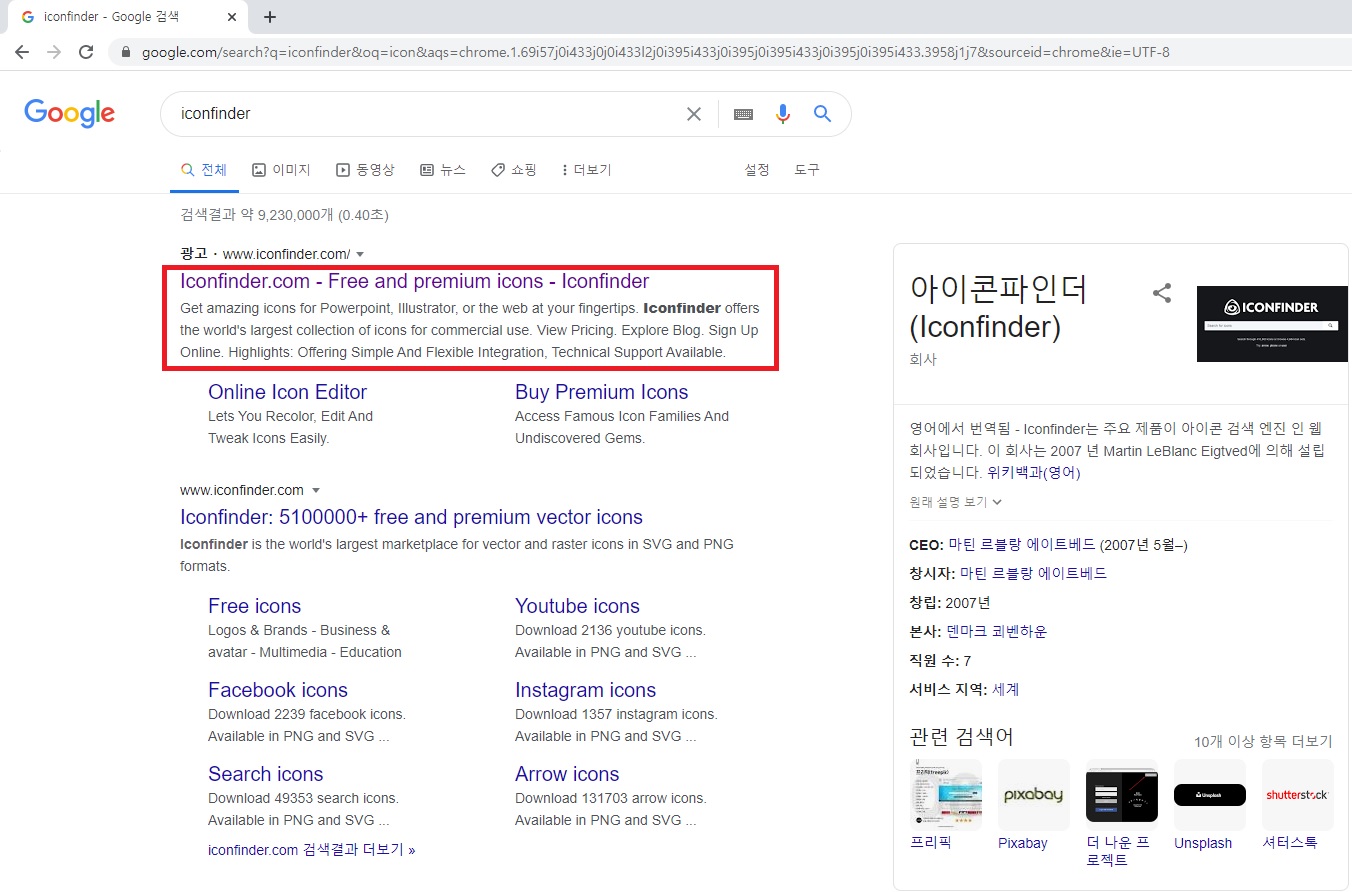Reload the page with the refresh icon

tap(86, 52)
